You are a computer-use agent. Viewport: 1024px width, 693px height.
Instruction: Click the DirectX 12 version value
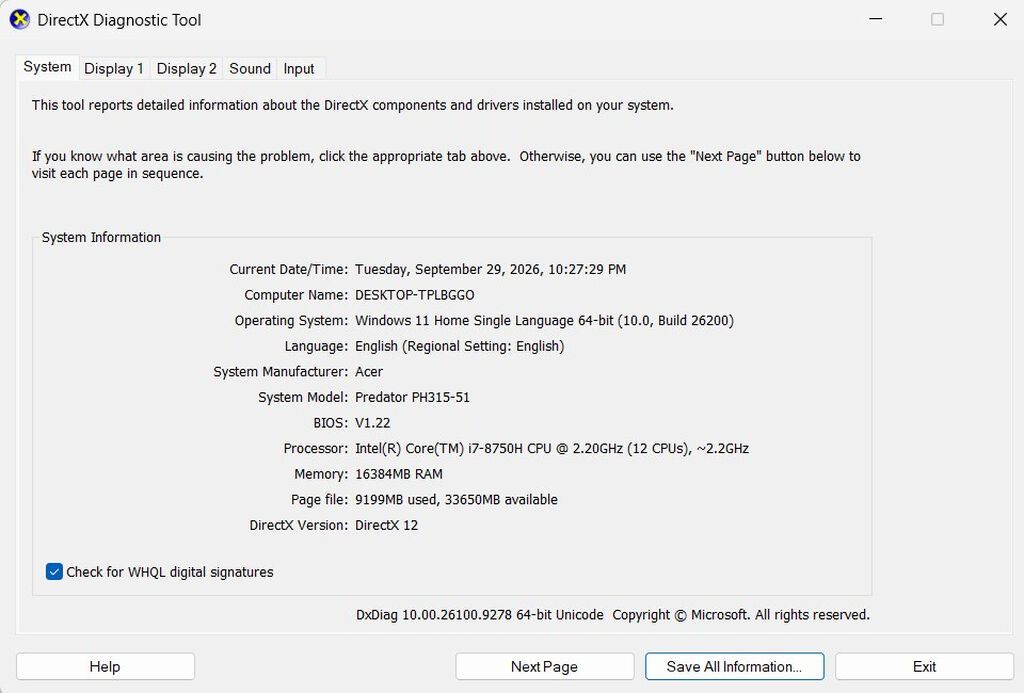(x=386, y=525)
